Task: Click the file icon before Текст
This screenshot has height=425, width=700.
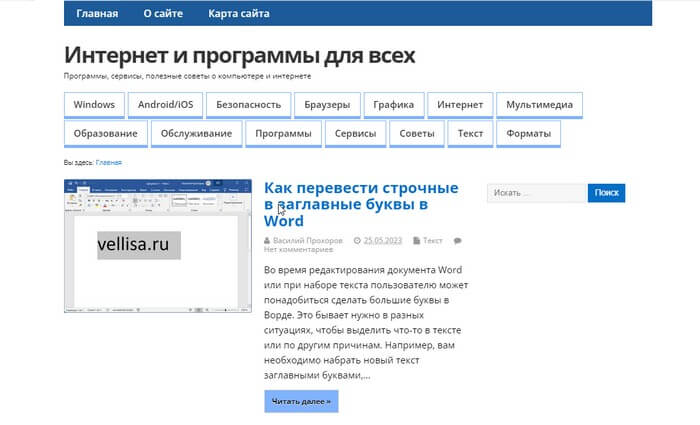Action: [417, 241]
